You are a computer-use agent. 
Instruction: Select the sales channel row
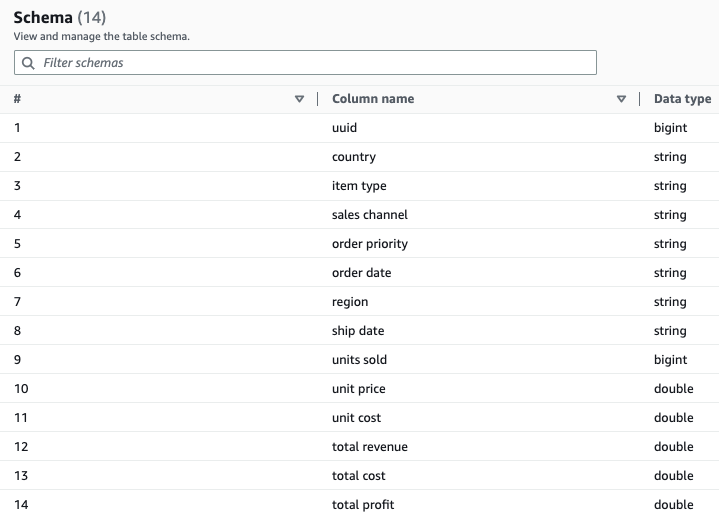tap(360, 215)
